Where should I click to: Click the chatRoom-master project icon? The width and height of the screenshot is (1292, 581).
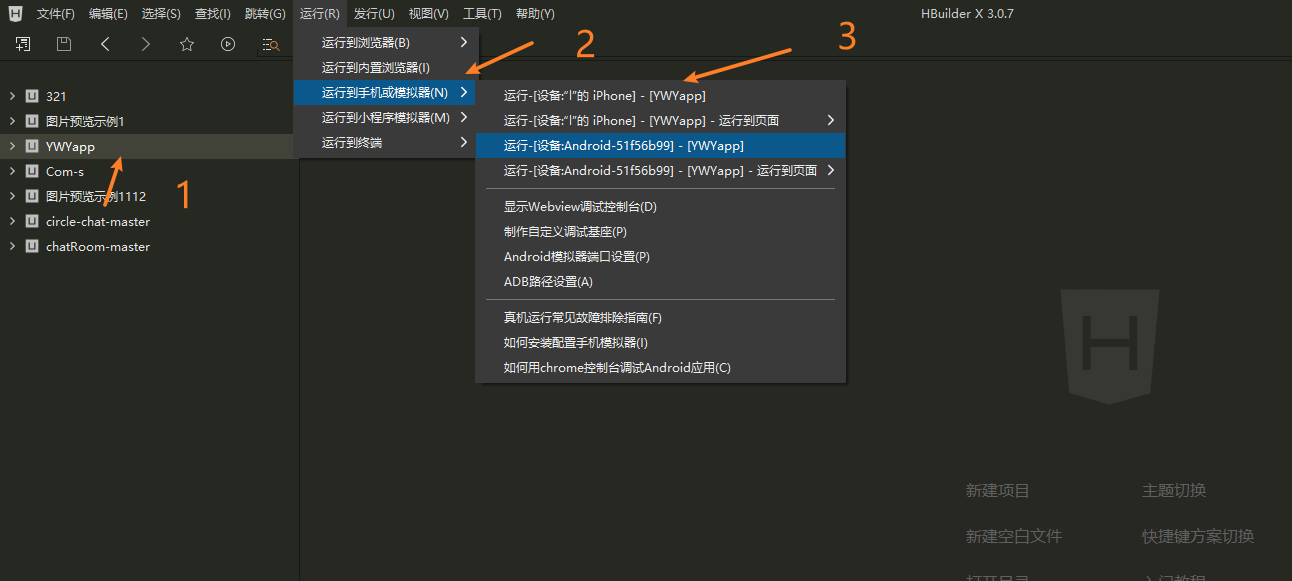click(32, 246)
